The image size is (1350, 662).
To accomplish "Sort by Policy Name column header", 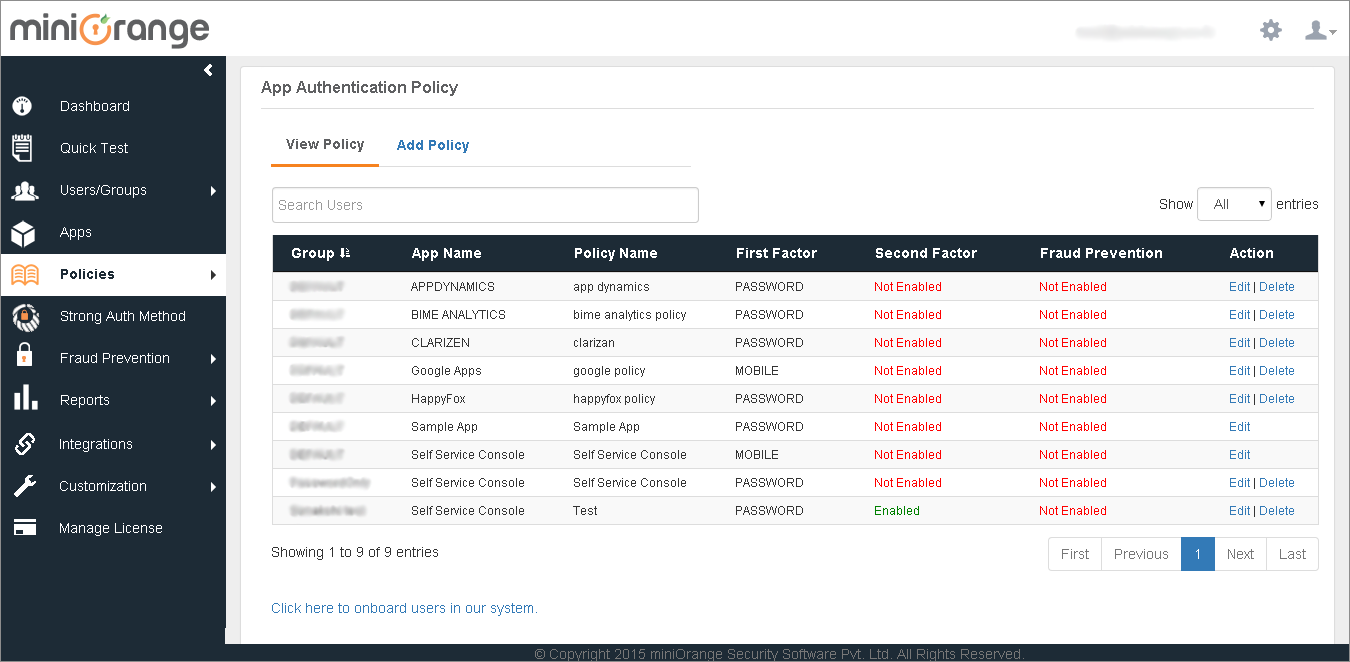I will coord(615,254).
